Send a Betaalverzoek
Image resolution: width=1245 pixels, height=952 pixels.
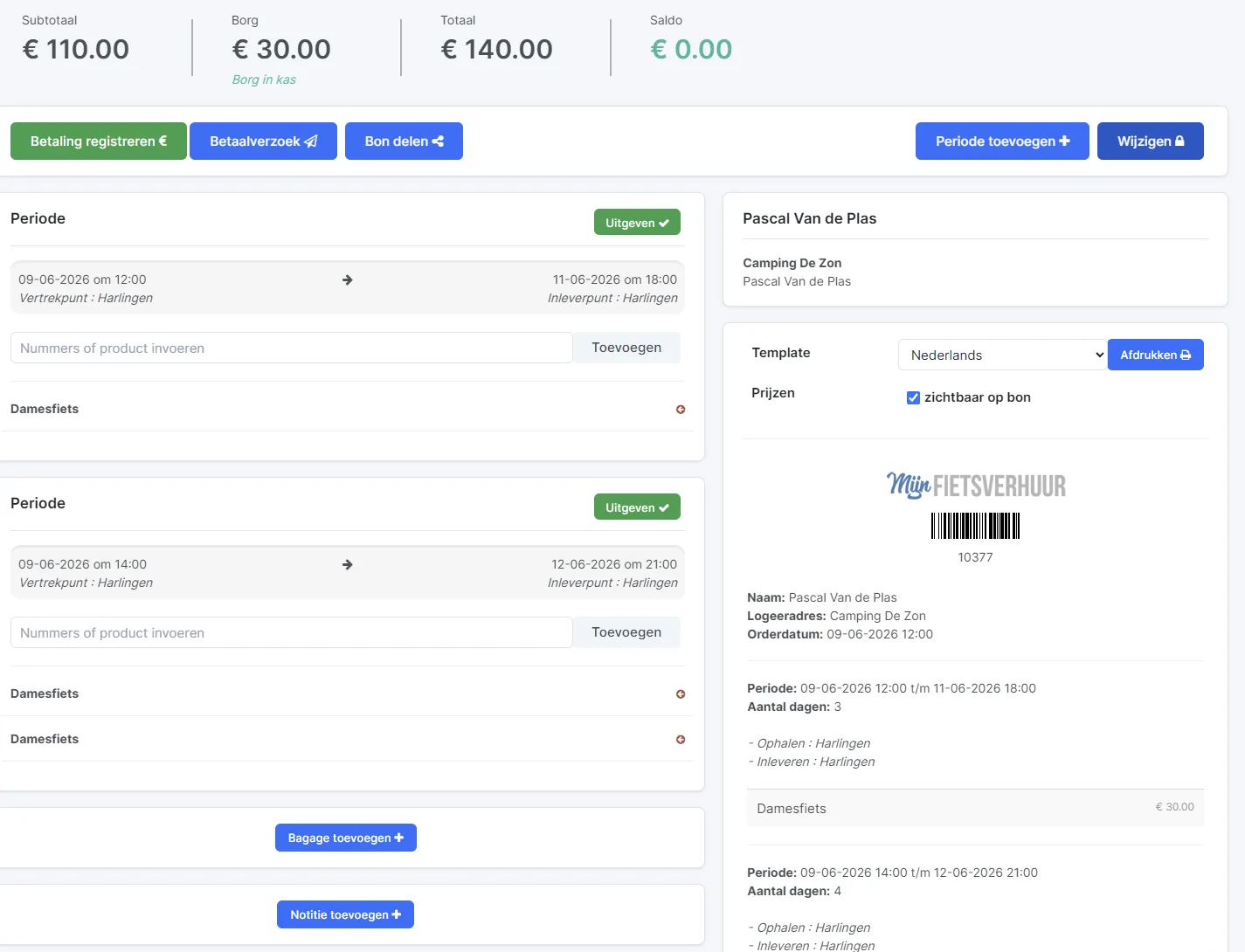[263, 141]
